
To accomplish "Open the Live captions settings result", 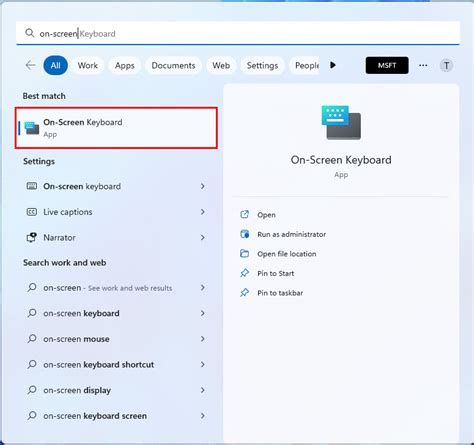I will (x=116, y=212).
